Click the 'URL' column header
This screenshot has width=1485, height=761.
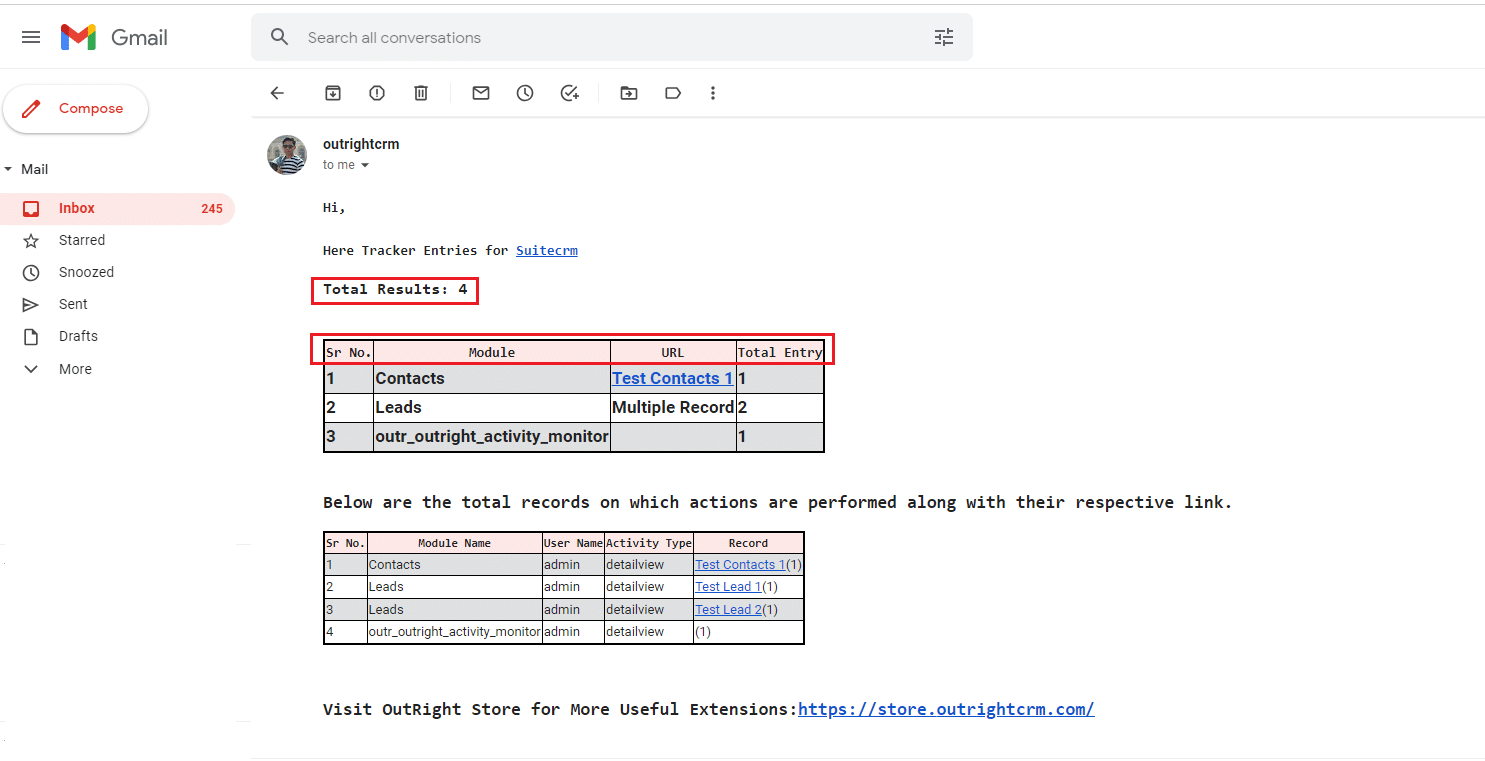pyautogui.click(x=673, y=352)
